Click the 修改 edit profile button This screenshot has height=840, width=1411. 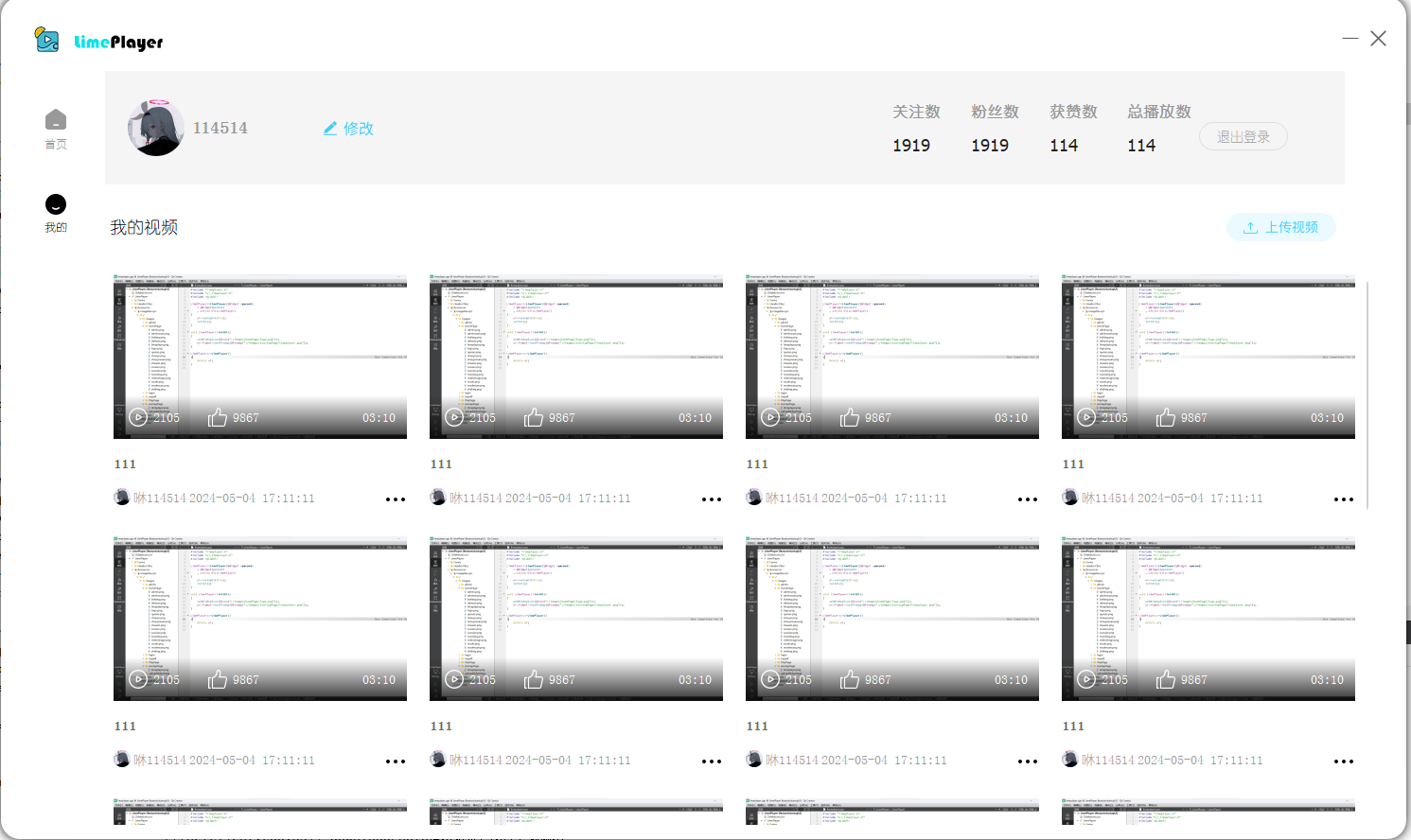(x=348, y=129)
